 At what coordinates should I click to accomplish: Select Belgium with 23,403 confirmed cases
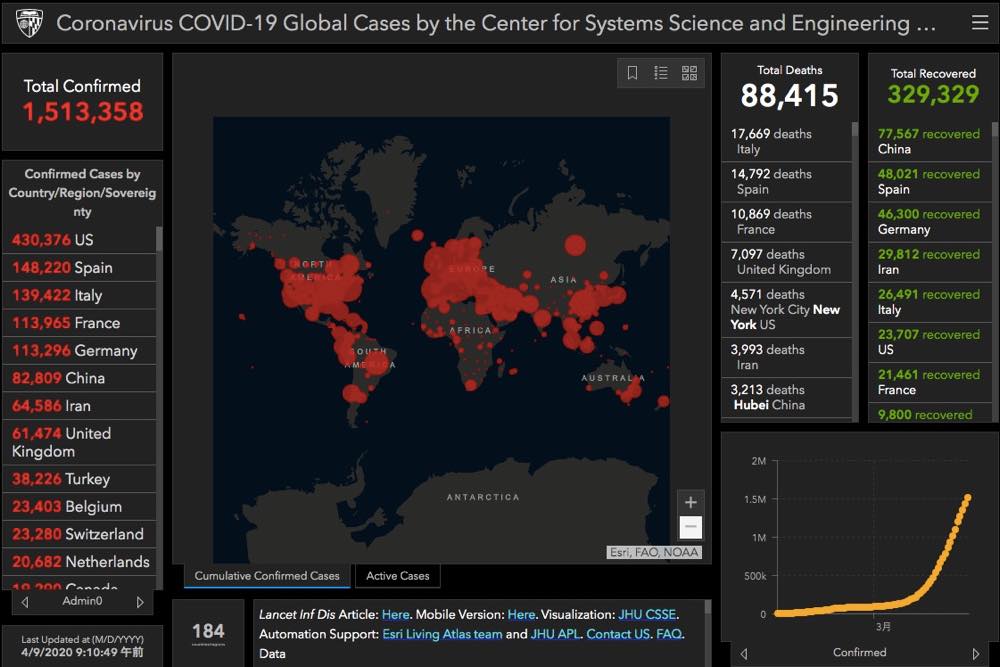79,506
